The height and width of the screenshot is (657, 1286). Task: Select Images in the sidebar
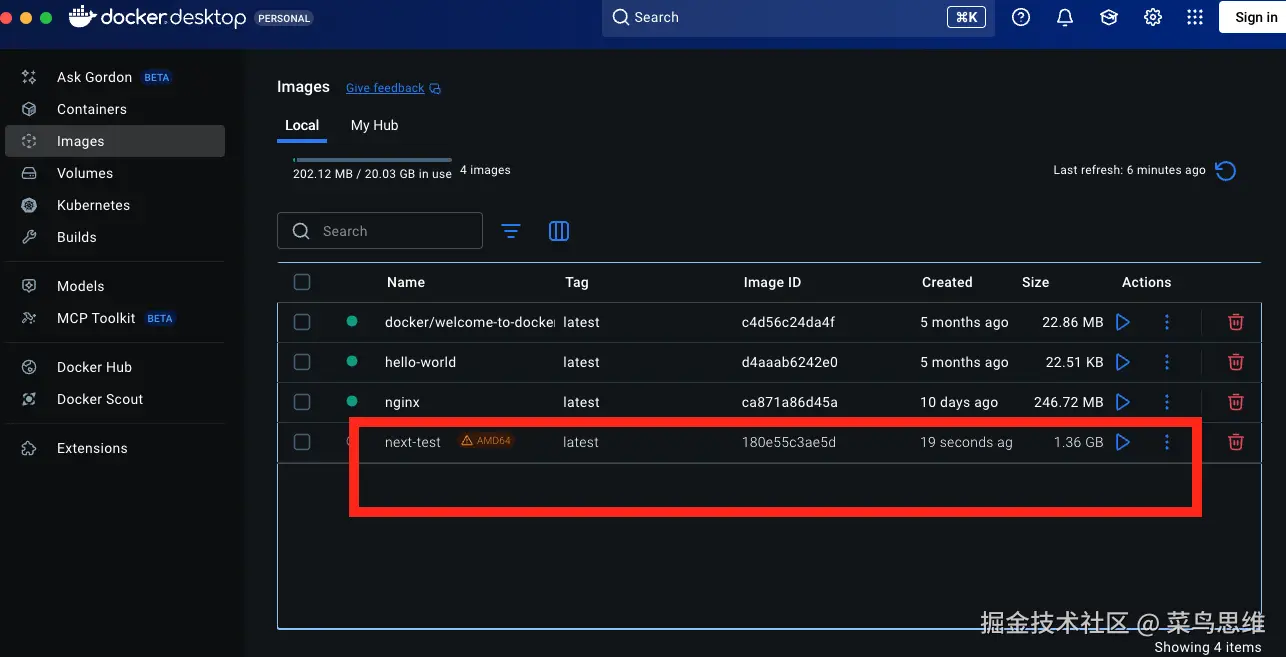[x=114, y=141]
